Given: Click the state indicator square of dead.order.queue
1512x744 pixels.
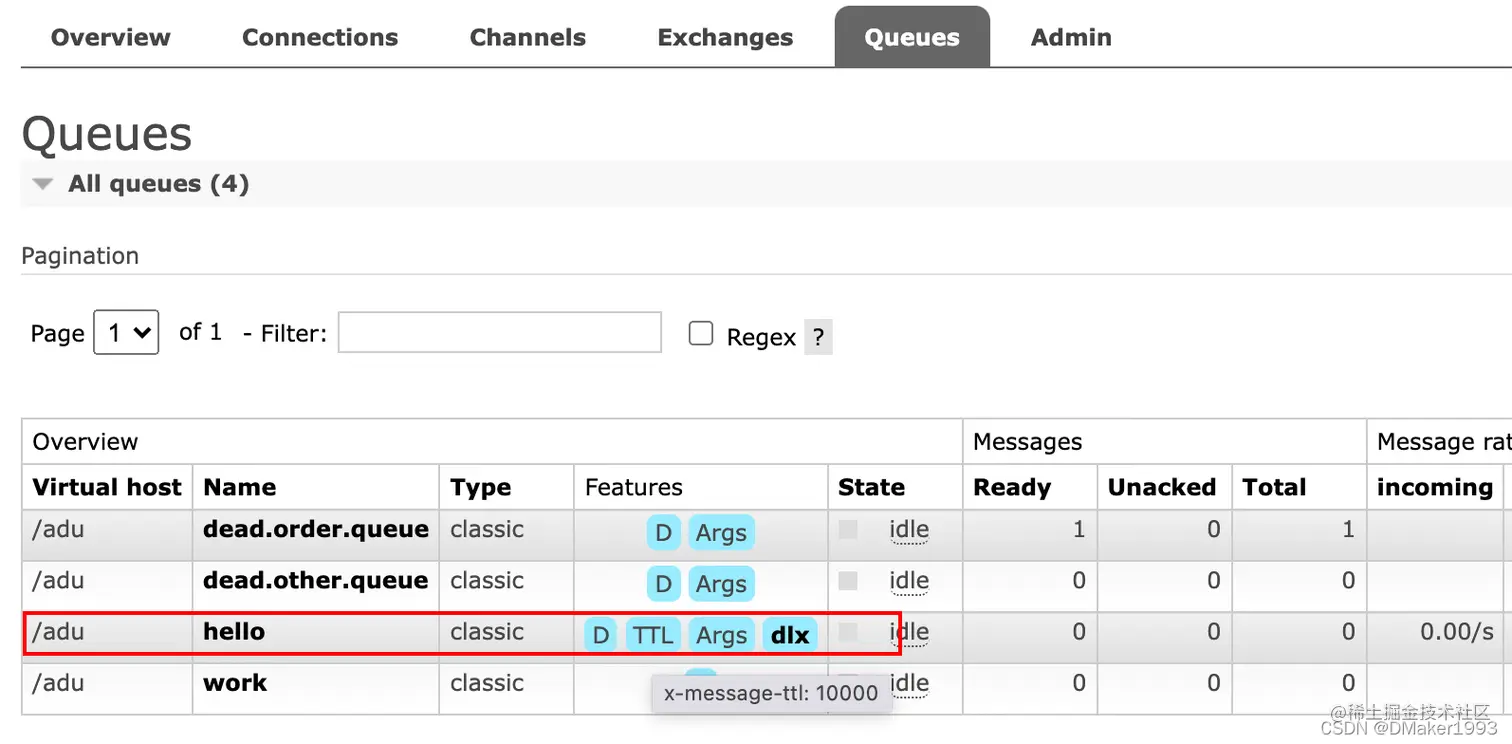Looking at the screenshot, I should tap(848, 529).
